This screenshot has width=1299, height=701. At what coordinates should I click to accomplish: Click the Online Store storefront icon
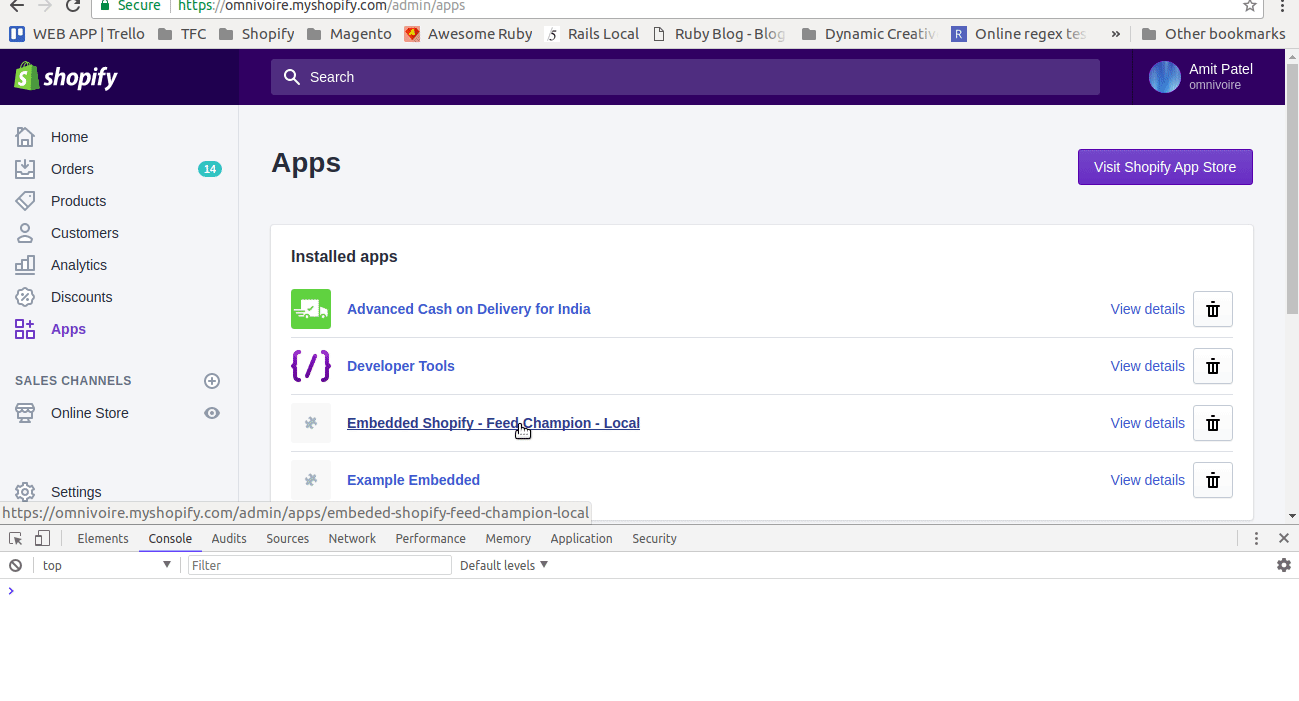25,413
